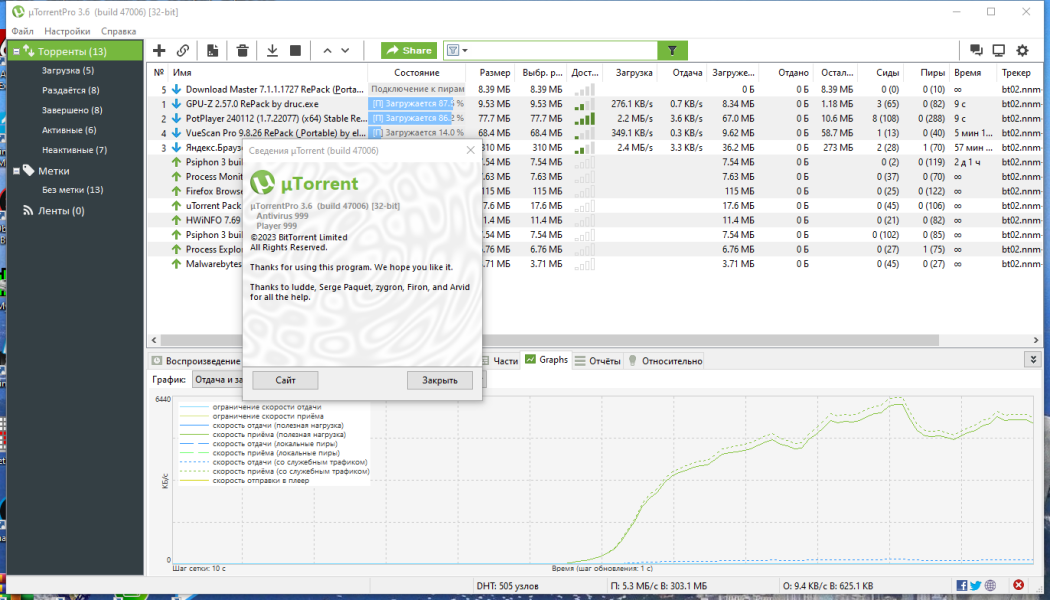Viewport: 1050px width, 600px height.
Task: Click the Remove Torrent trash icon
Action: (242, 50)
